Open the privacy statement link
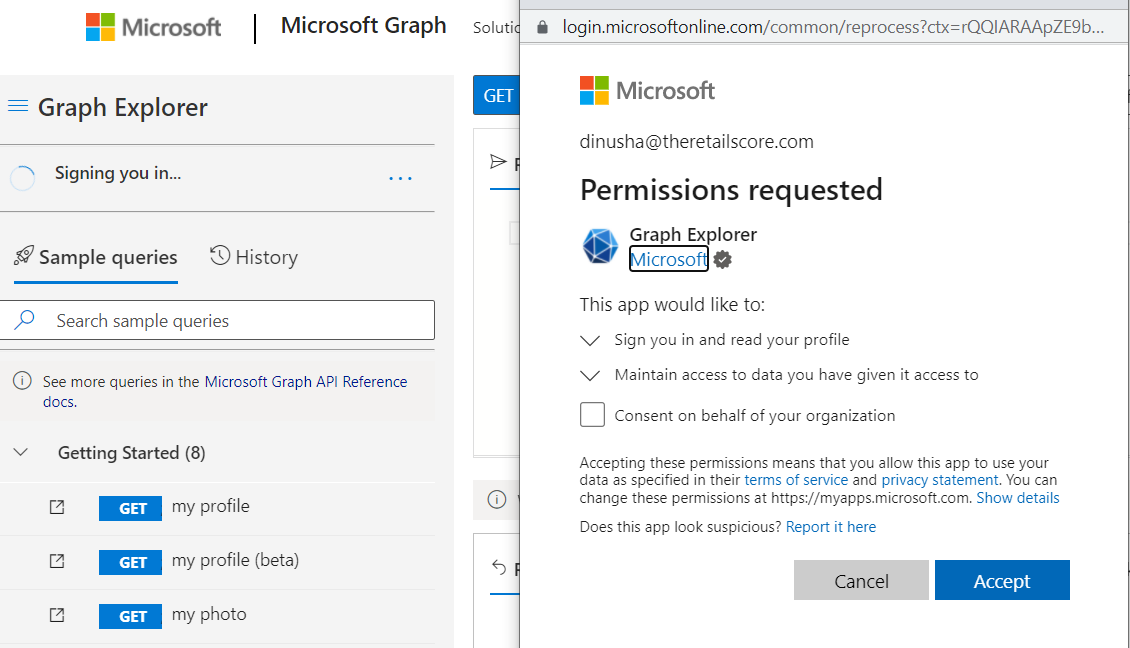The width and height of the screenshot is (1130, 648). pos(940,480)
